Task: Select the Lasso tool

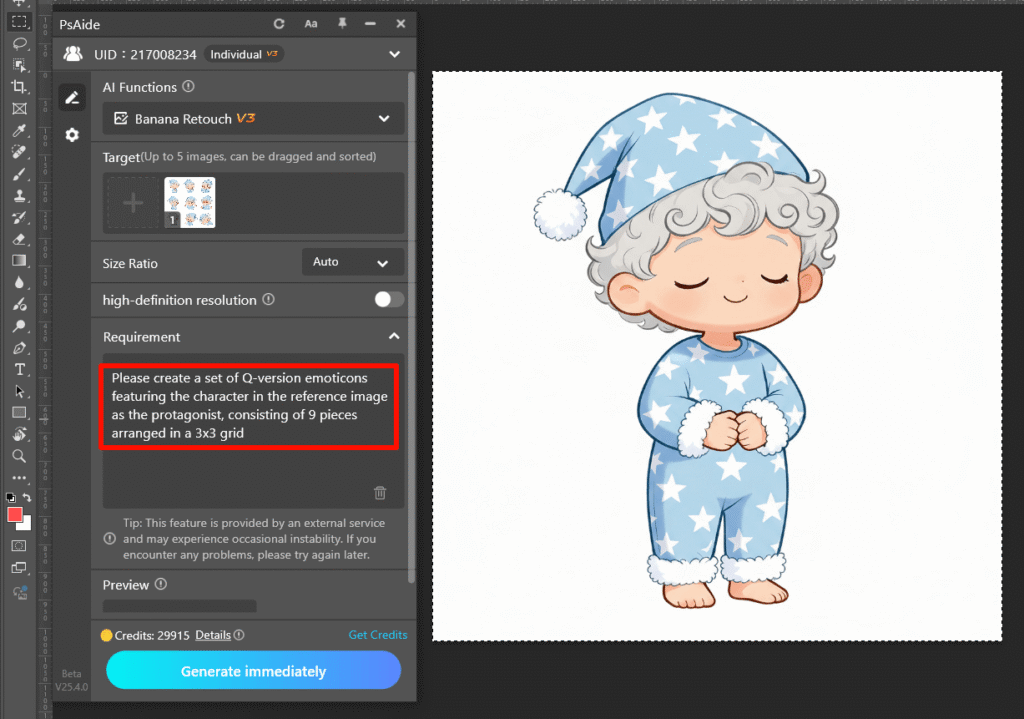Action: click(19, 43)
